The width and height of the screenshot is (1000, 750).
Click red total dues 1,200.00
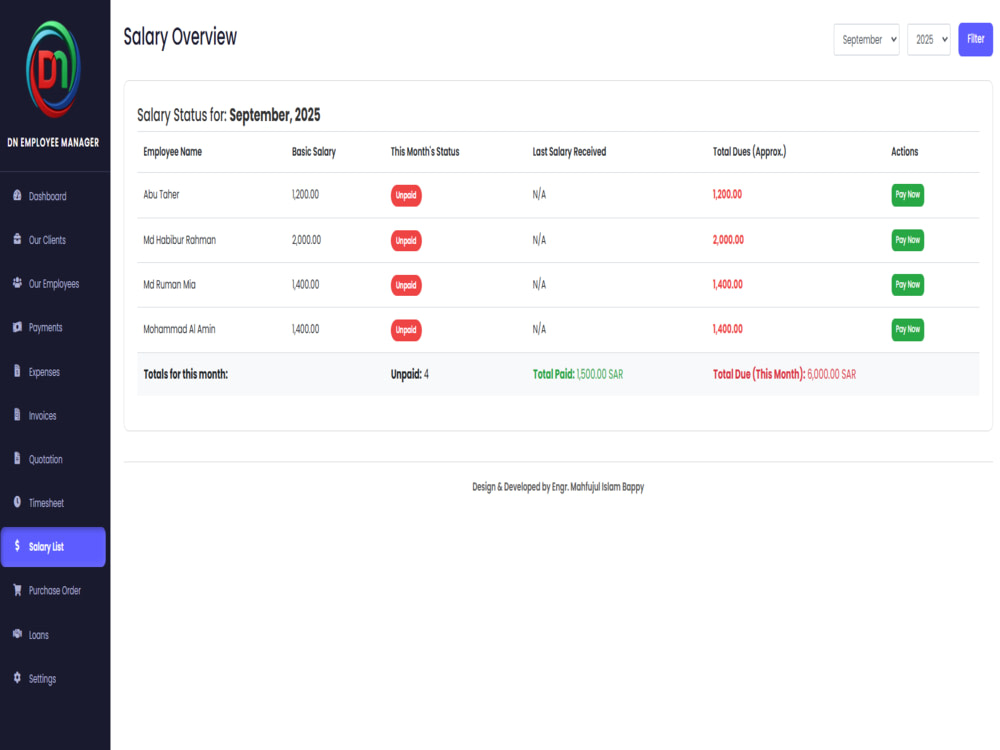727,195
